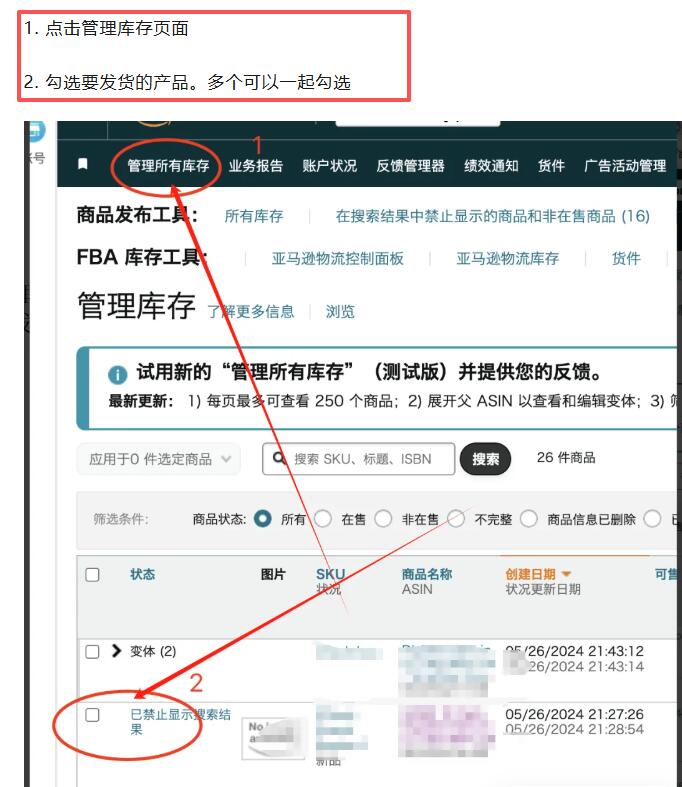Open the 应用于0 件选定商品 dropdown

pyautogui.click(x=159, y=459)
